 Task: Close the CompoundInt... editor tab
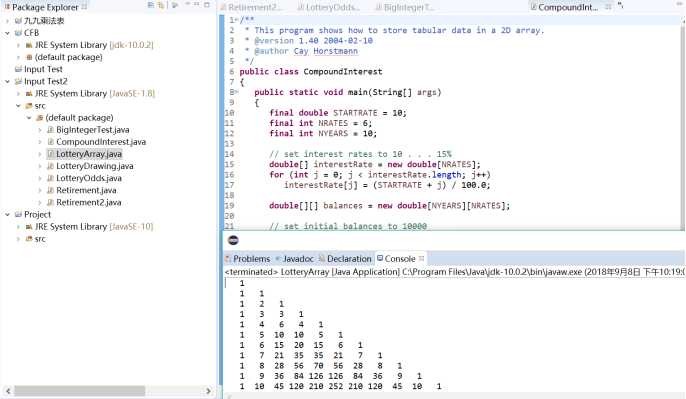[608, 7]
